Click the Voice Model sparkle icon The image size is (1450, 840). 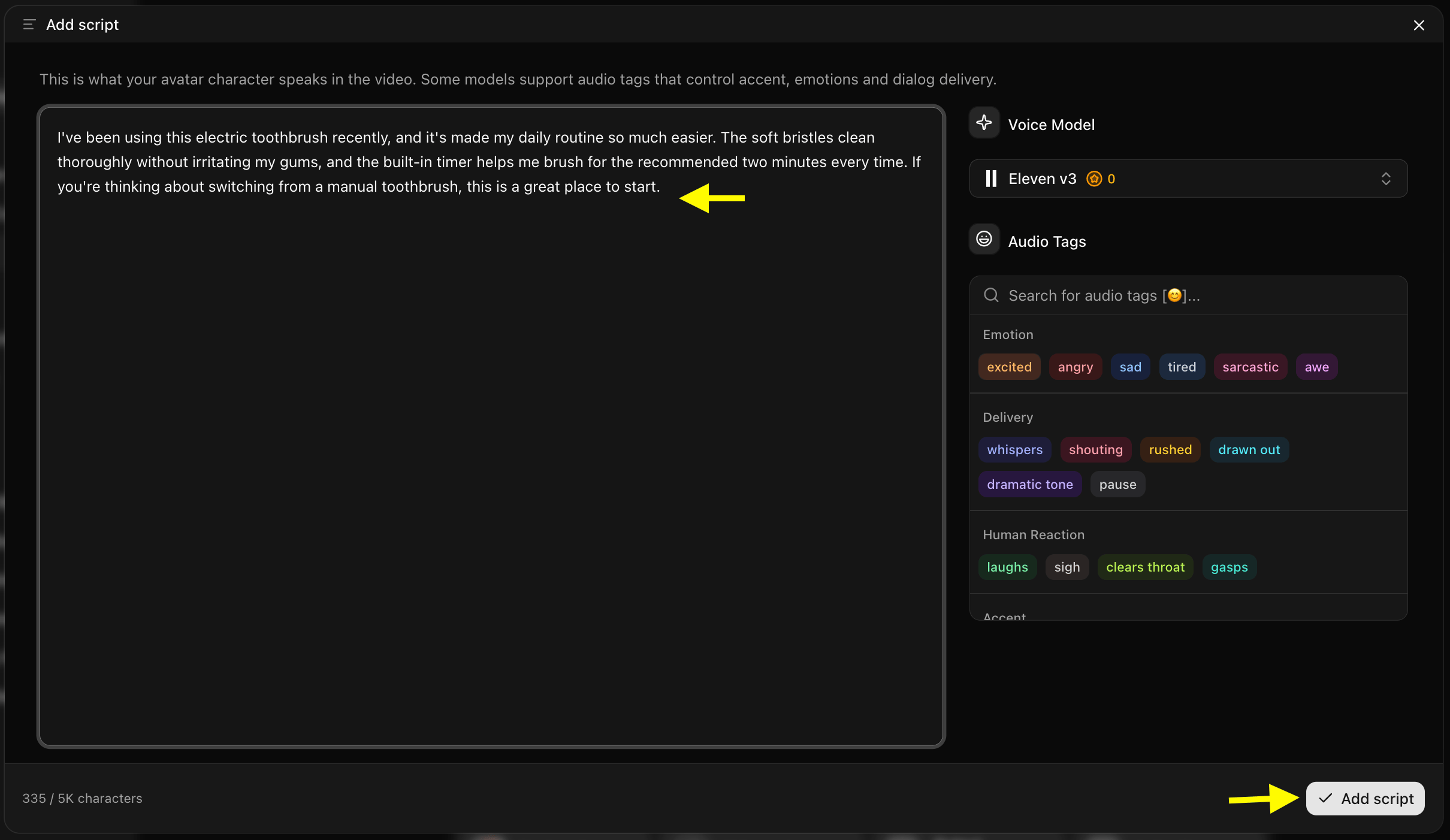click(x=984, y=123)
